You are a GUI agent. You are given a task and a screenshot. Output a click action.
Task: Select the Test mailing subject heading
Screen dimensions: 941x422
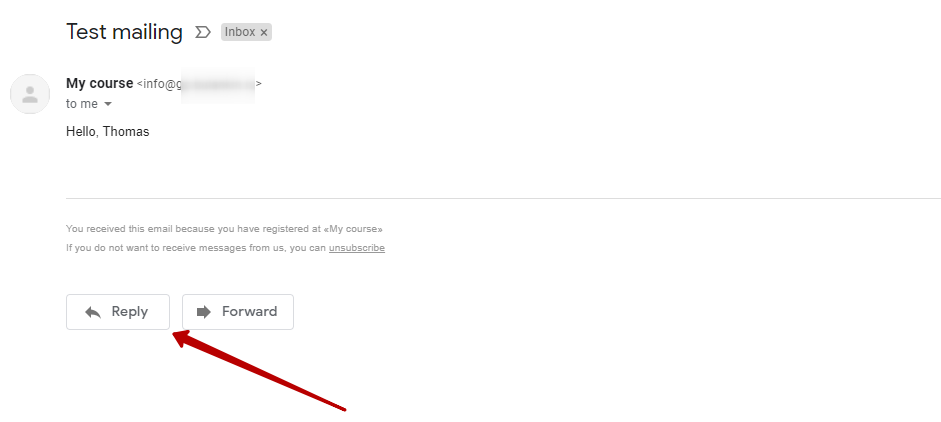(x=124, y=32)
